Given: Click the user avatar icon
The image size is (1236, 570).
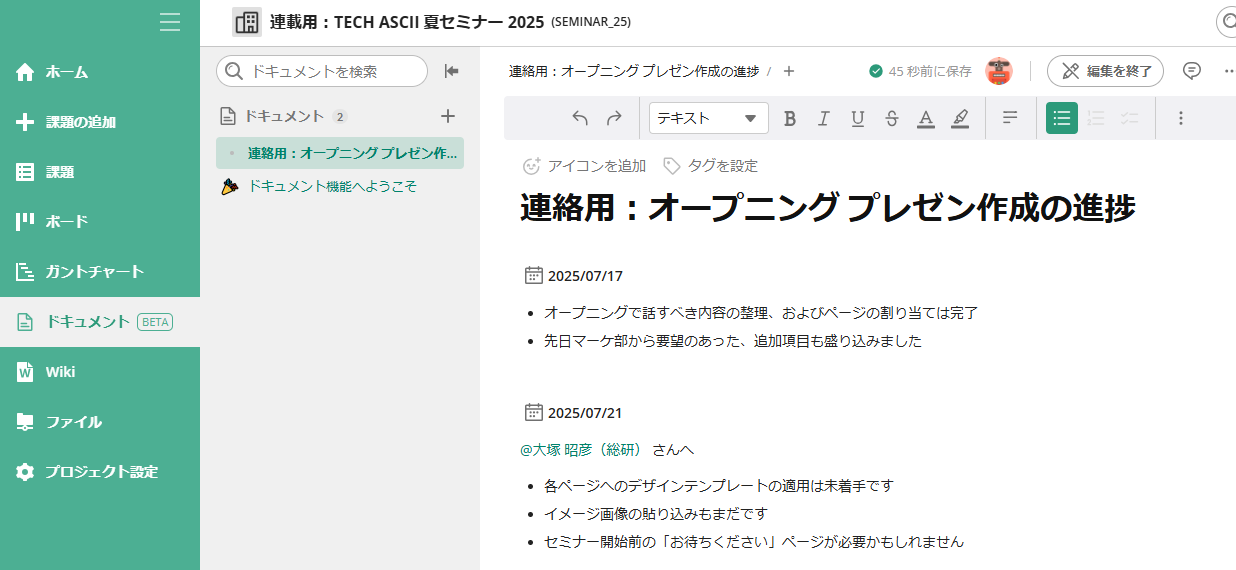Looking at the screenshot, I should click(998, 71).
